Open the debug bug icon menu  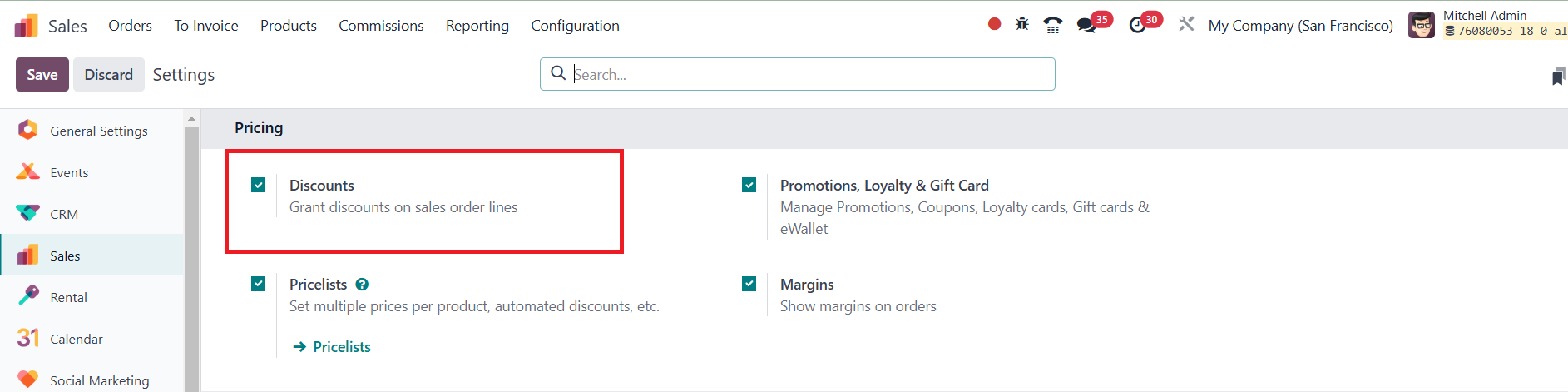tap(1022, 24)
